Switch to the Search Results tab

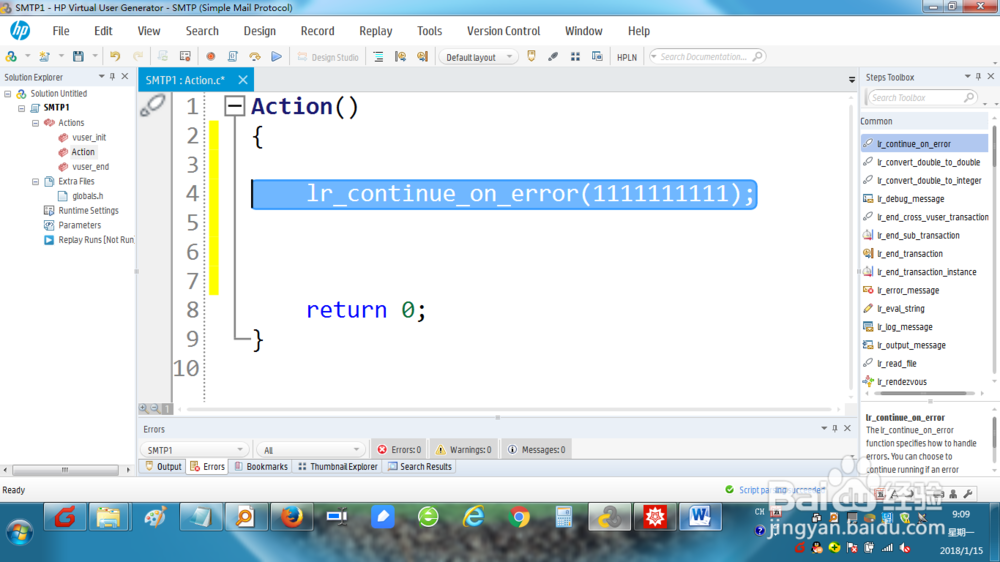[x=420, y=466]
